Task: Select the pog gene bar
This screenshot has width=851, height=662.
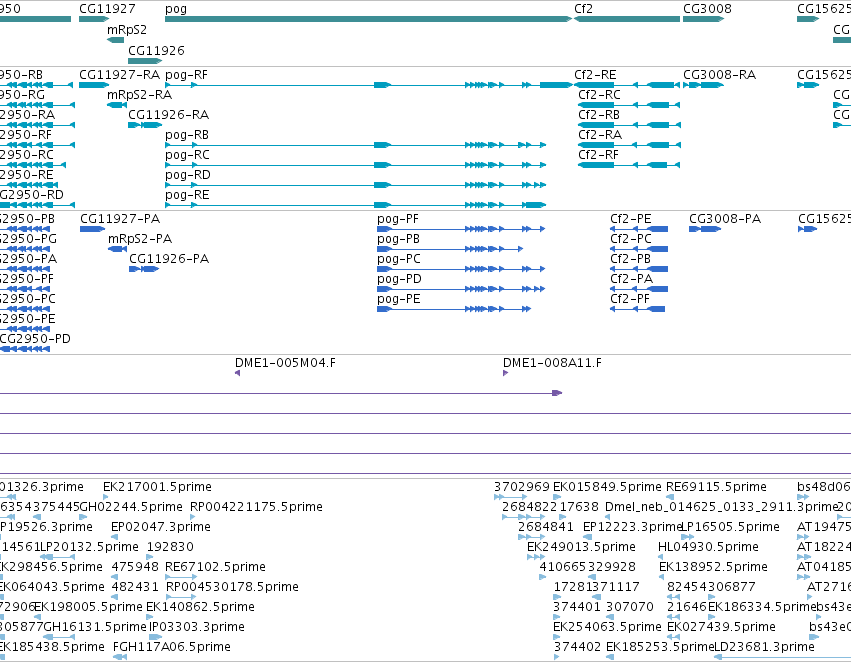Action: (369, 19)
